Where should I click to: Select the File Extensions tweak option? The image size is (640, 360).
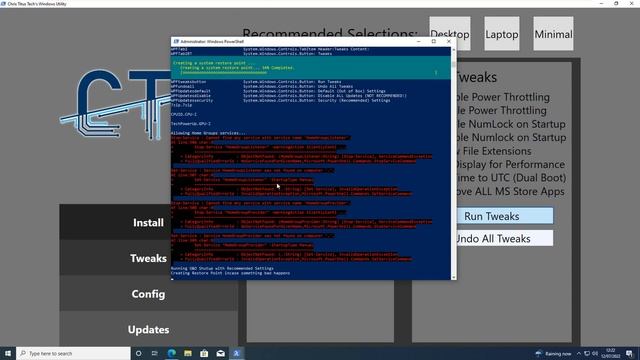point(494,151)
